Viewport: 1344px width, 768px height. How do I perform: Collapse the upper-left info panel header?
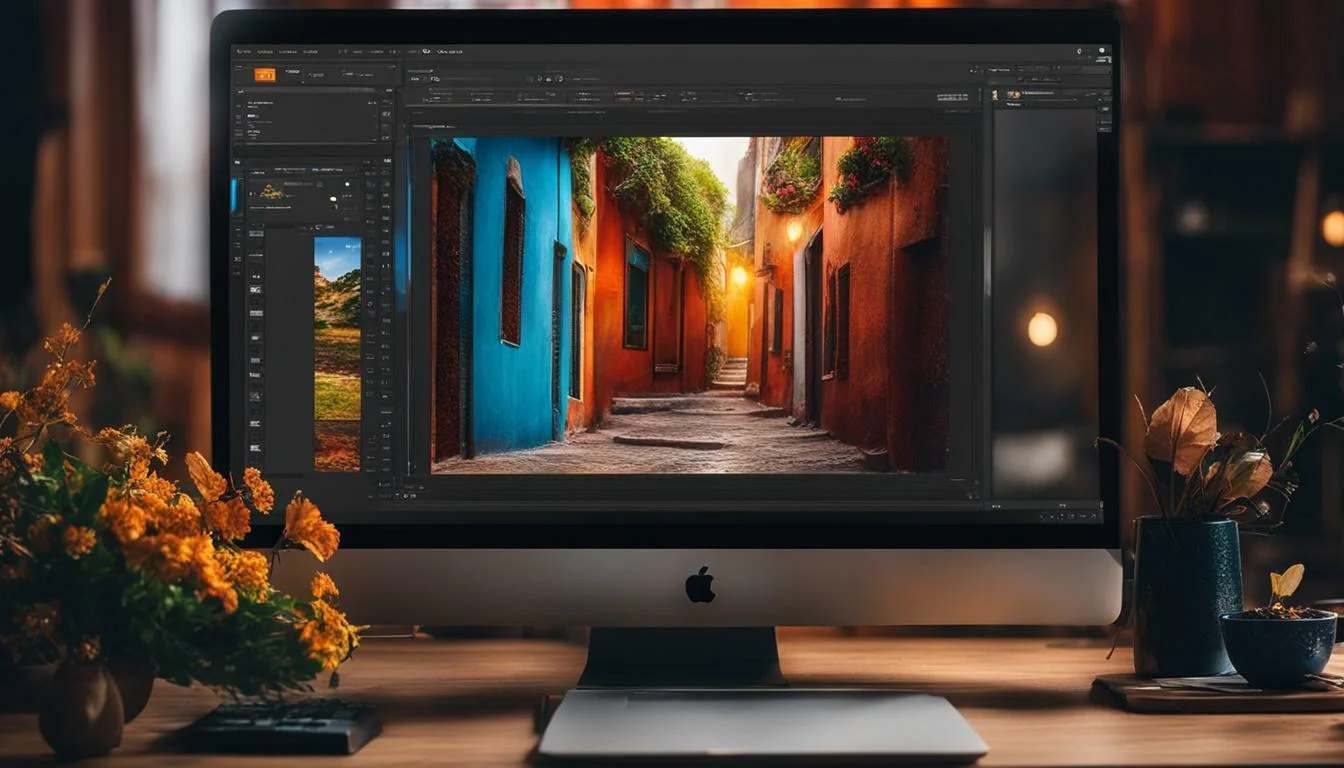pos(240,92)
